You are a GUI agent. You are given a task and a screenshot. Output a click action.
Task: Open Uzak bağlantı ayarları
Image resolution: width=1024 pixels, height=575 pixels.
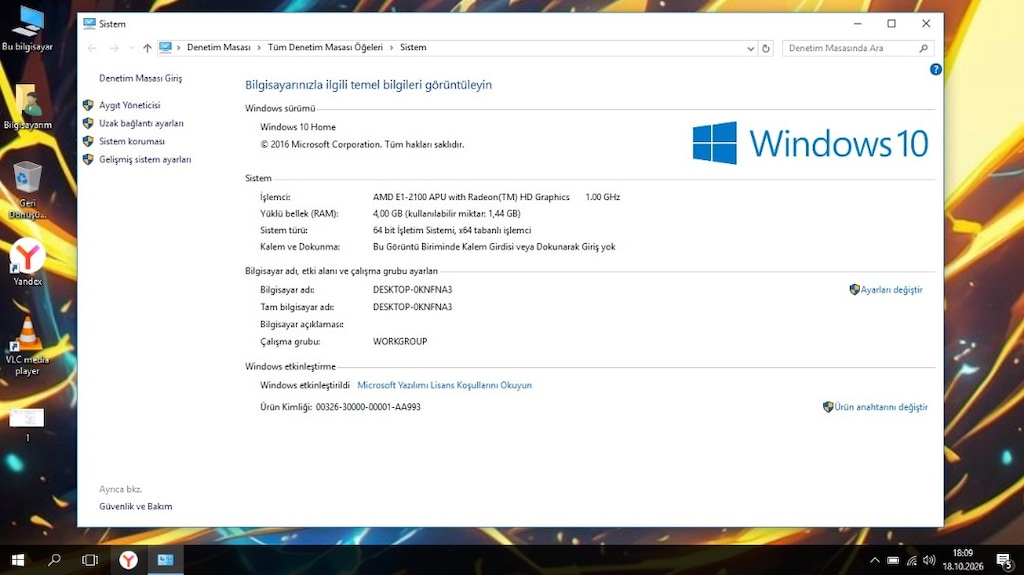coord(141,123)
